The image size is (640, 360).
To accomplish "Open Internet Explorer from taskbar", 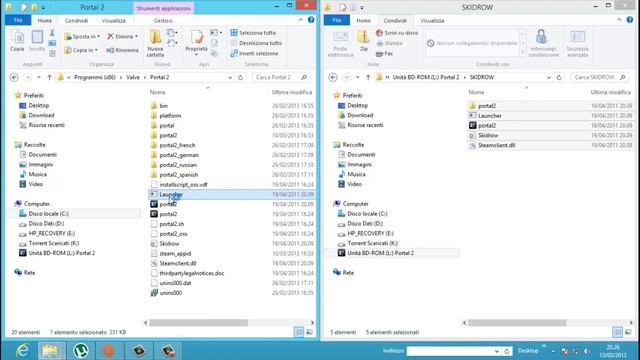I will 22,351.
